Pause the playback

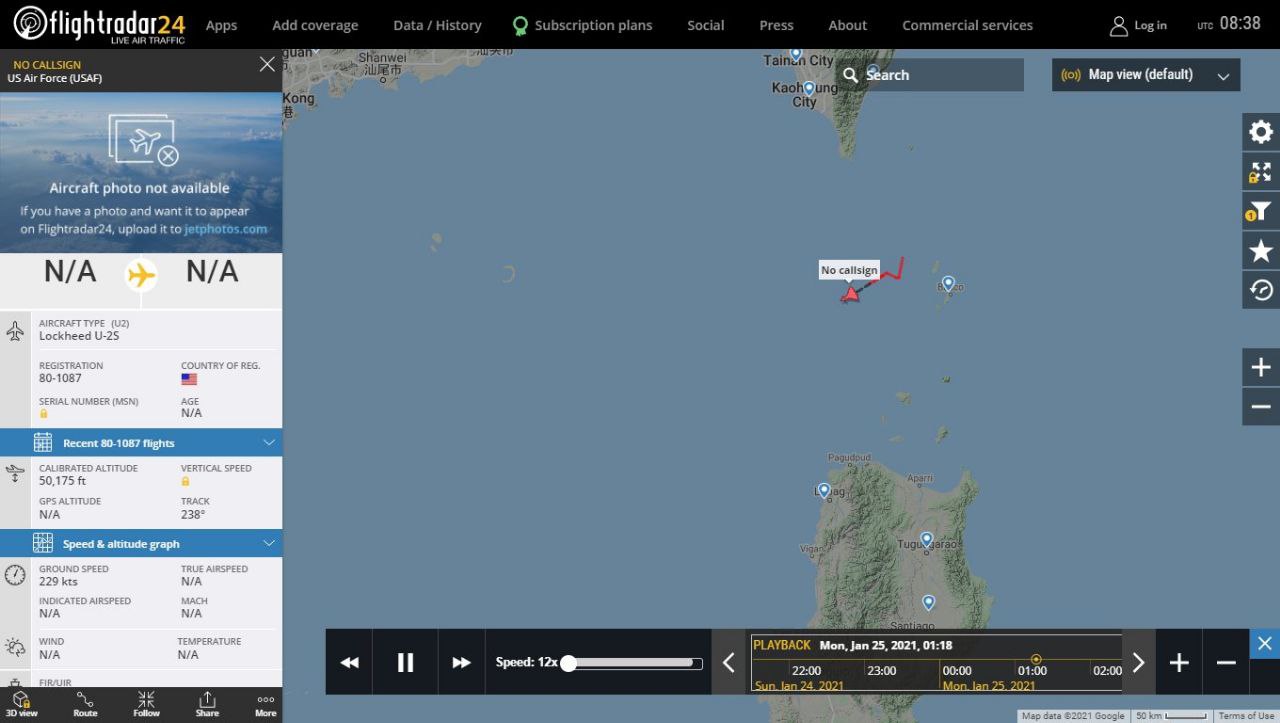pos(405,662)
